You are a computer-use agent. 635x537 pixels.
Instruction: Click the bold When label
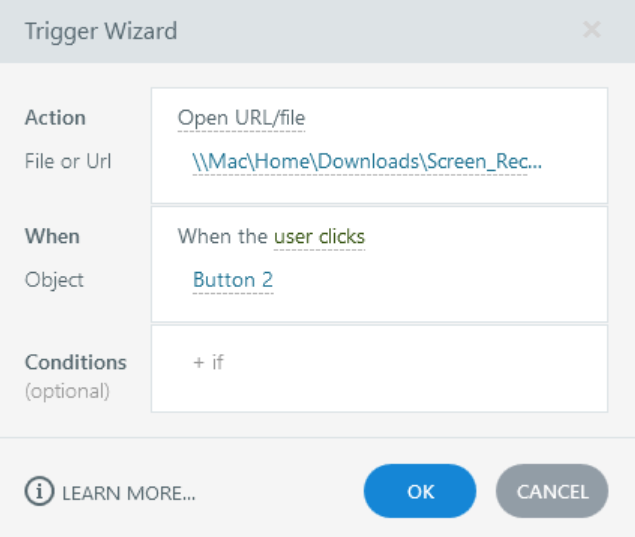pyautogui.click(x=52, y=237)
